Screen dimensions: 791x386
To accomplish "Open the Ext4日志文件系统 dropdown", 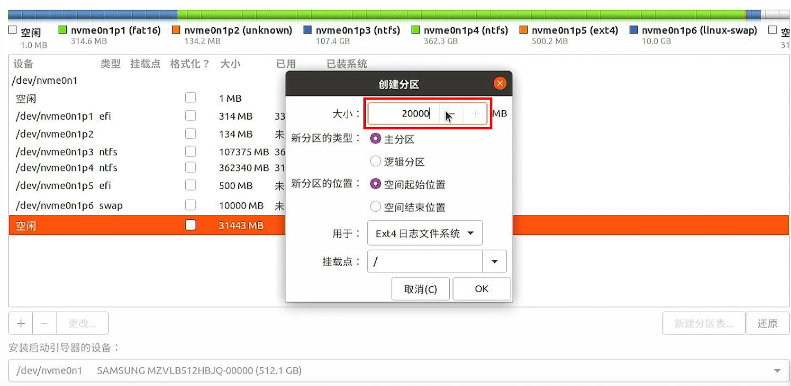I will point(425,234).
